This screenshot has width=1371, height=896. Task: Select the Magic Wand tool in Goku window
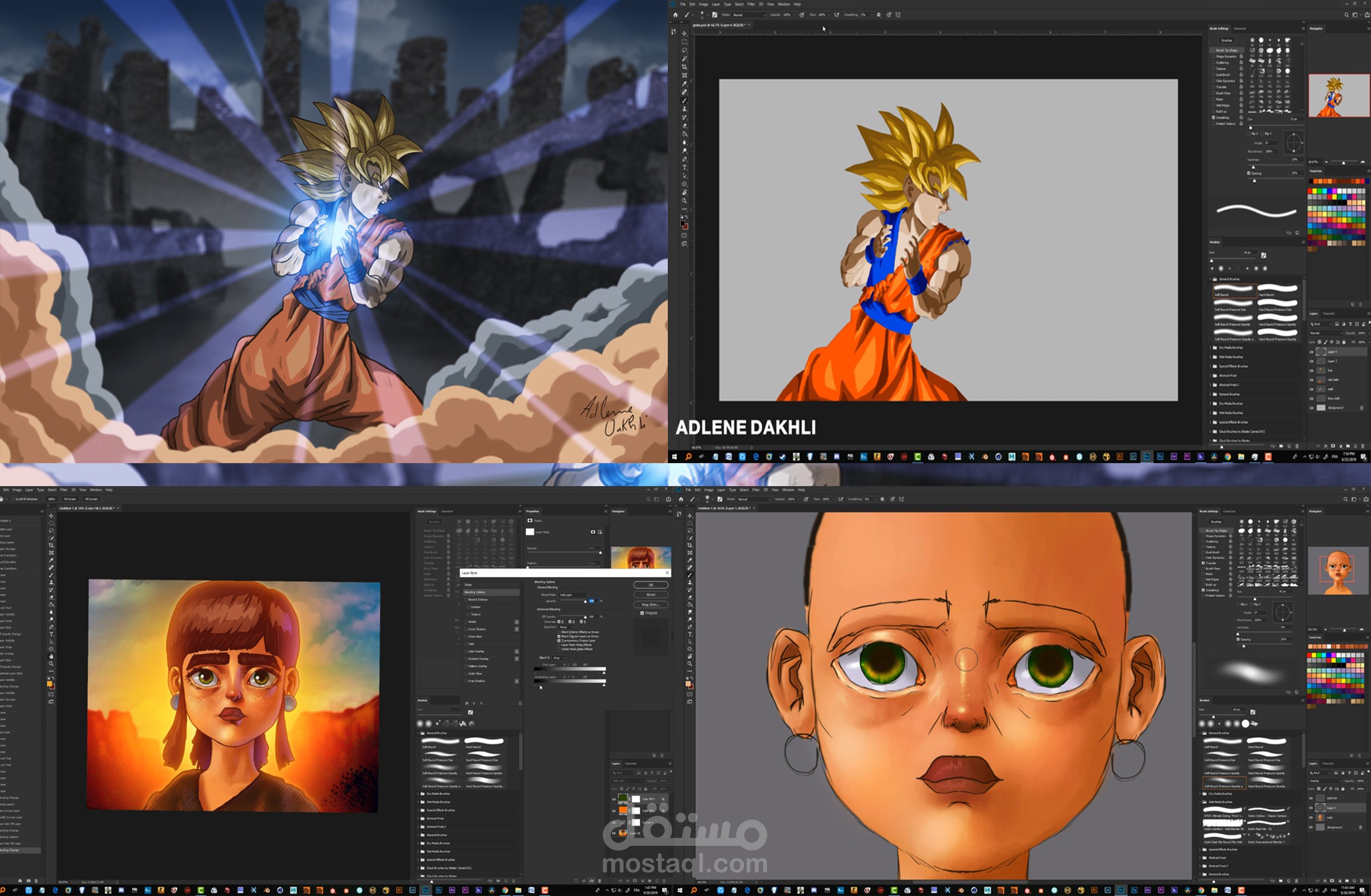684,58
